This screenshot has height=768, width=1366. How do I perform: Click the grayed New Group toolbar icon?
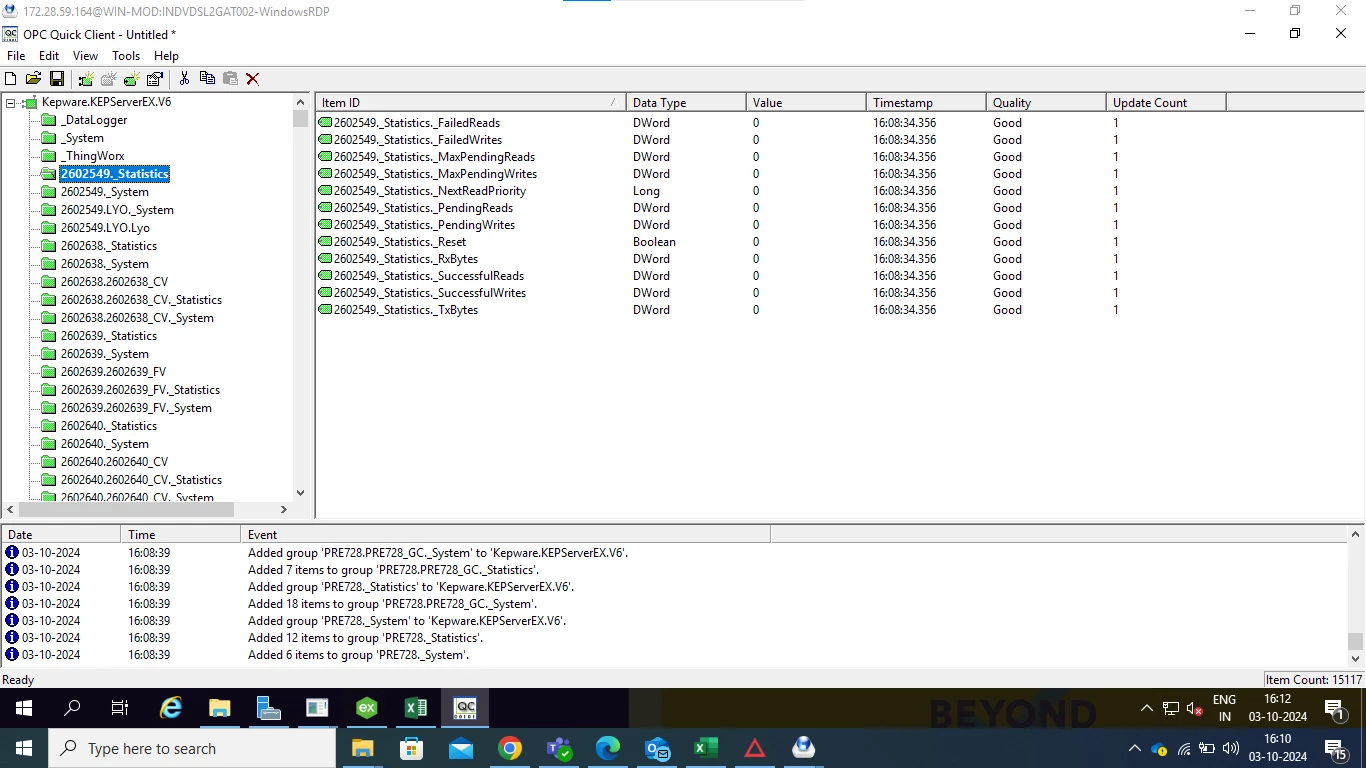coord(109,79)
